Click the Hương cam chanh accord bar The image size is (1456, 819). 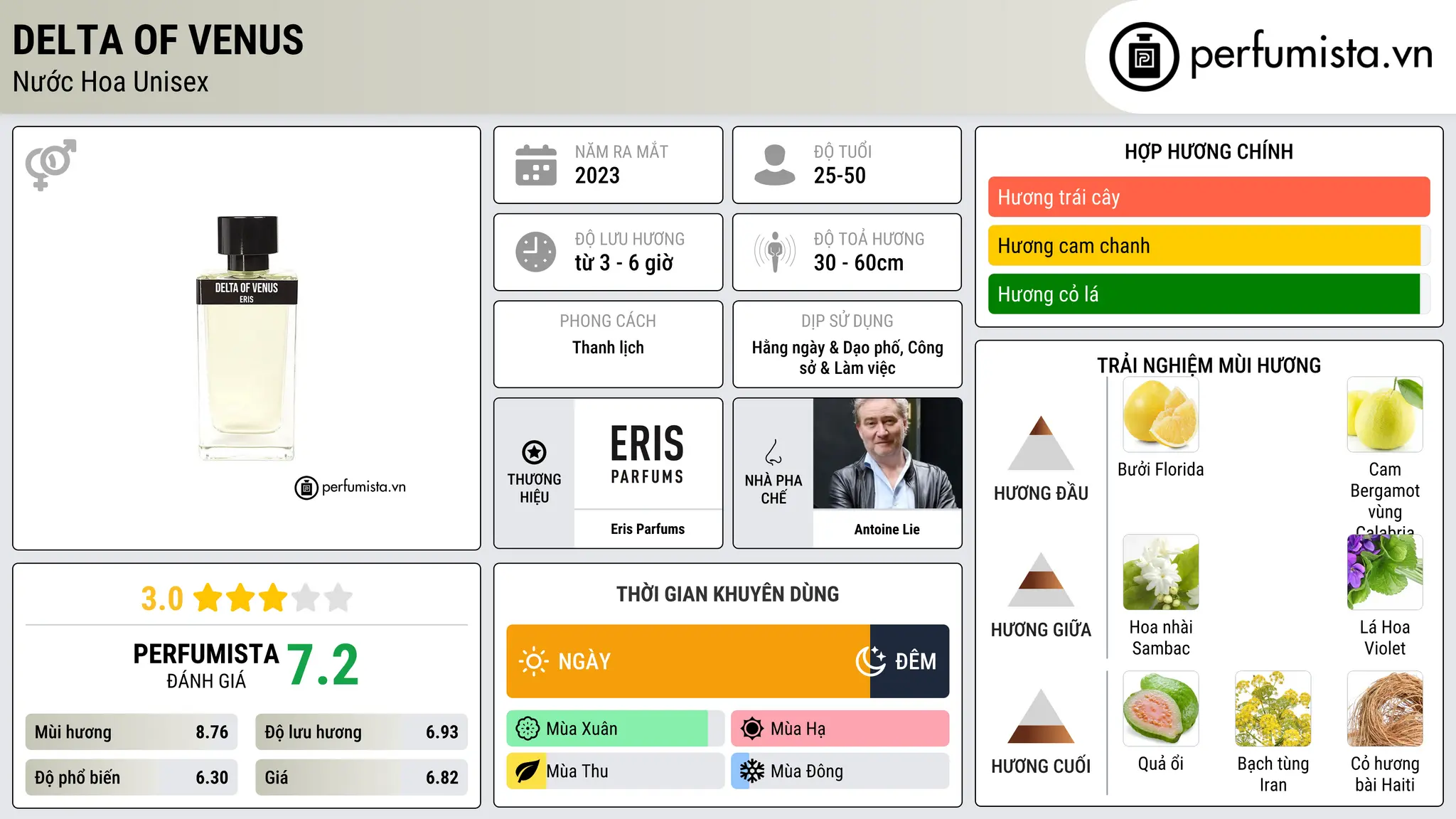(x=1209, y=245)
